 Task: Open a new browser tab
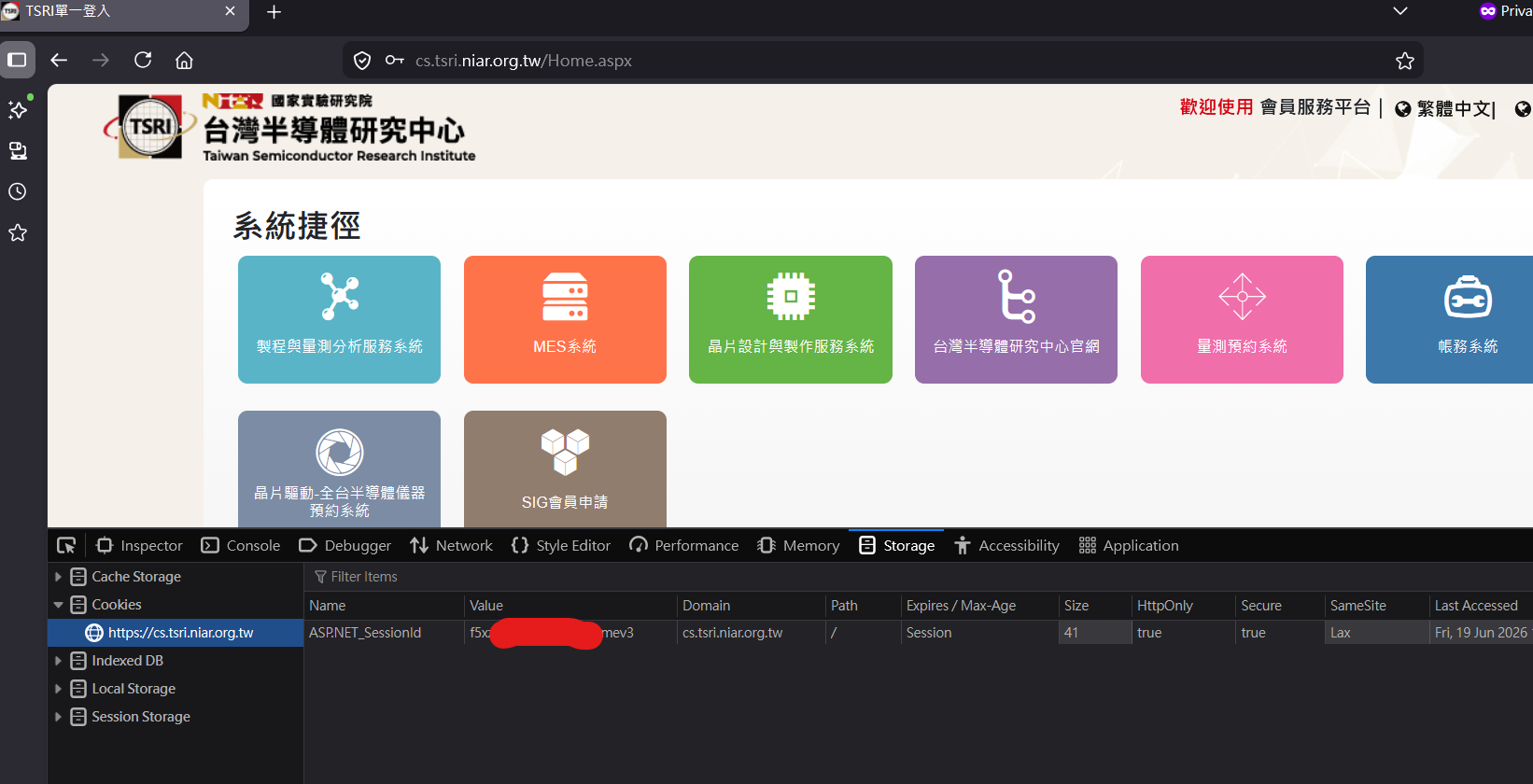coord(274,12)
